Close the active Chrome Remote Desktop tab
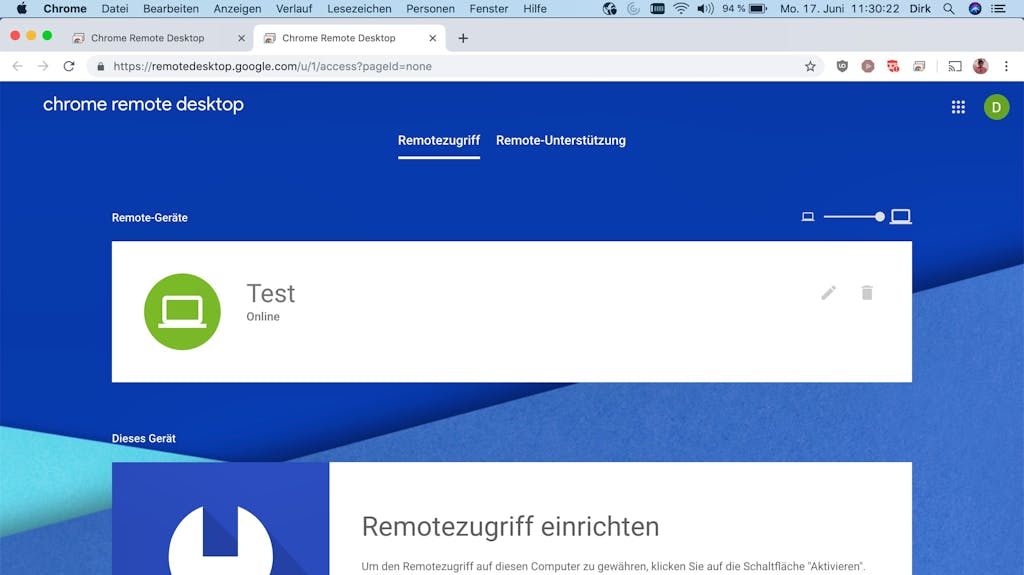The image size is (1024, 575). coord(432,38)
